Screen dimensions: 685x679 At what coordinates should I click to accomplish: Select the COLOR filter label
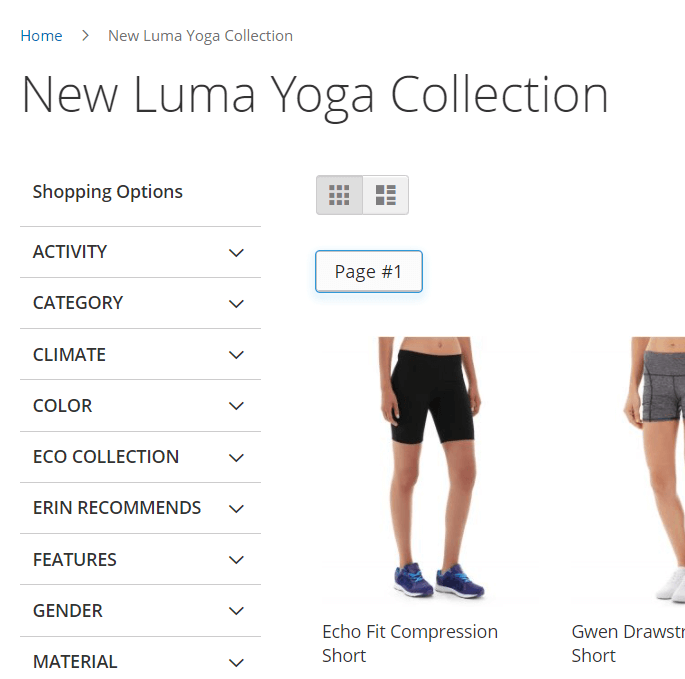62,406
